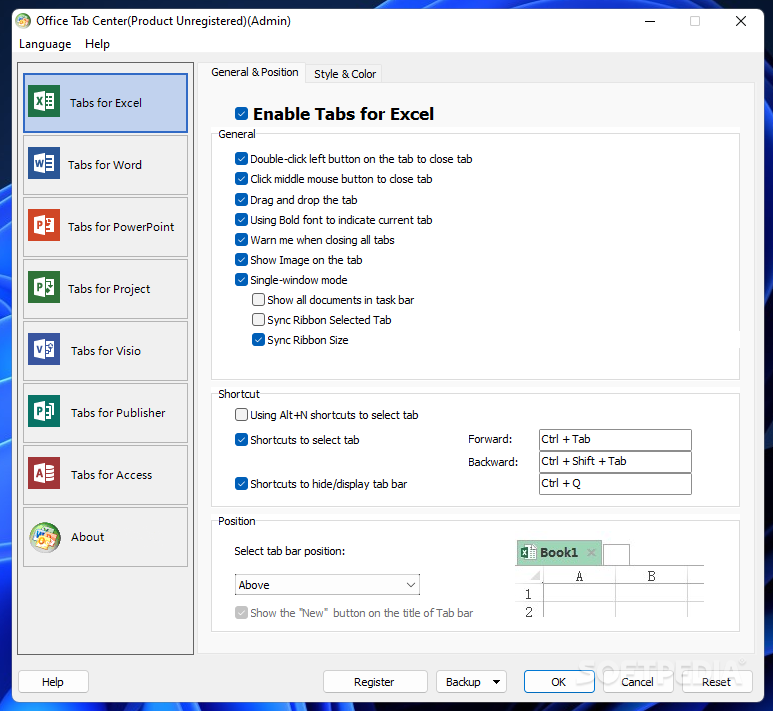Toggle Shortcuts to select tab checkbox
773x711 pixels.
241,439
